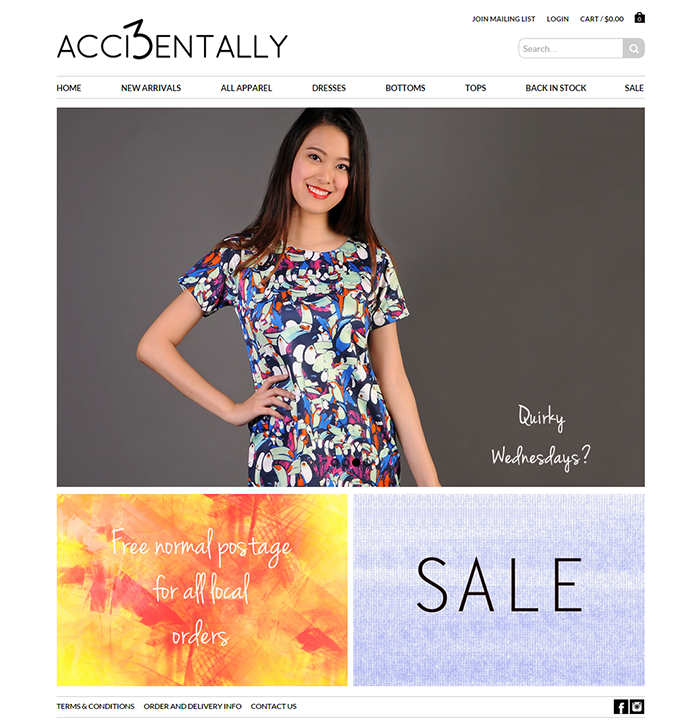Open the Login link
Screen dimensions: 700x726
557,19
